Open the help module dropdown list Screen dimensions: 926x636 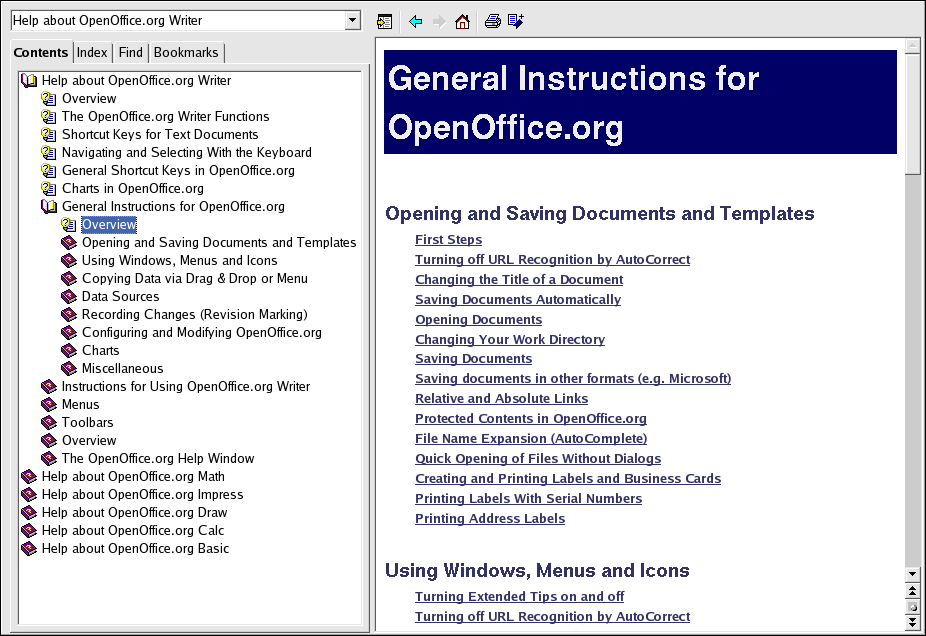pos(352,21)
